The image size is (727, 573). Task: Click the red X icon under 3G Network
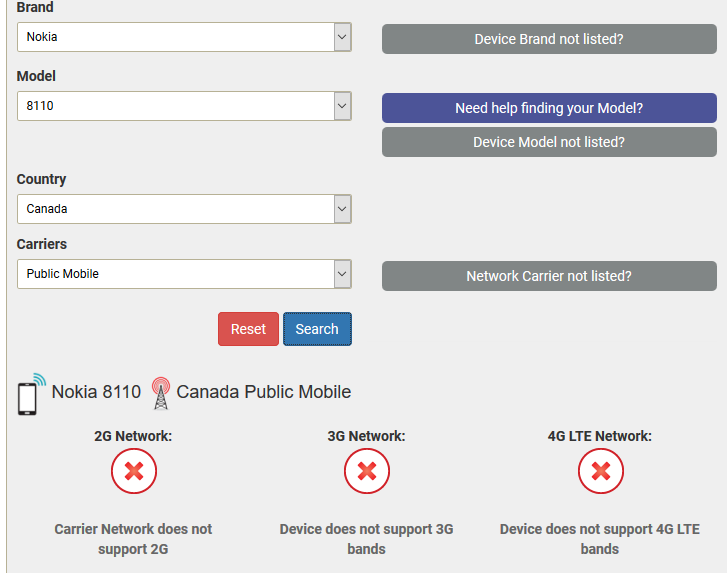(366, 471)
